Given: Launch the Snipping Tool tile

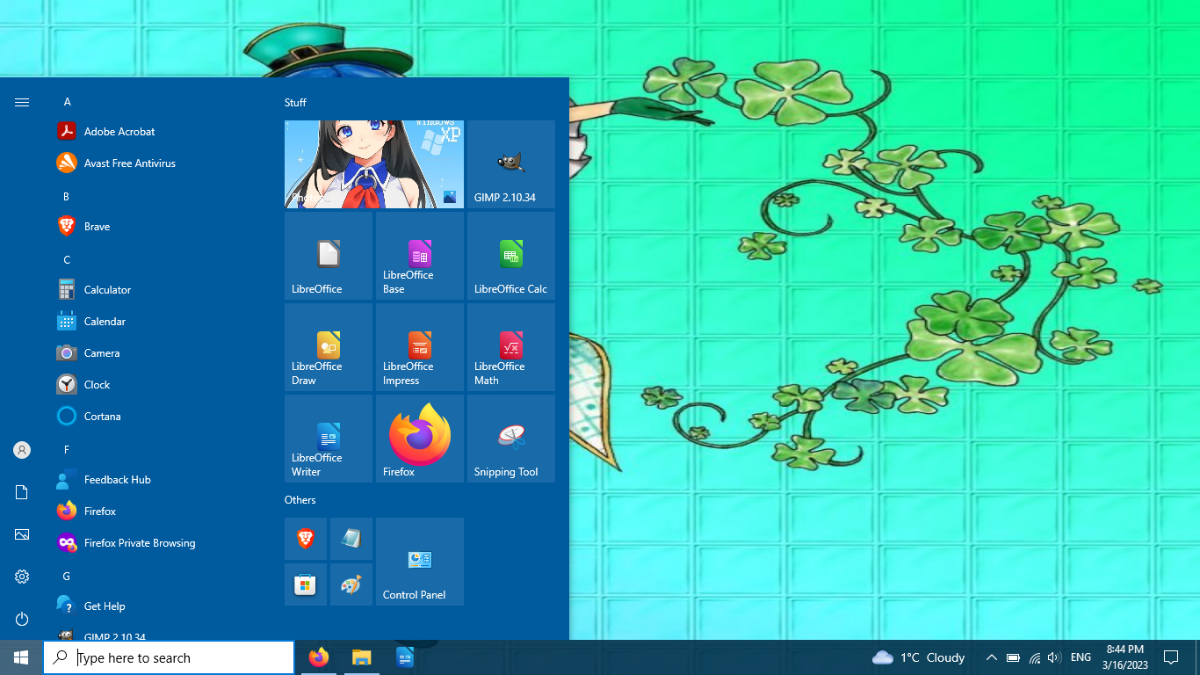Looking at the screenshot, I should click(511, 438).
